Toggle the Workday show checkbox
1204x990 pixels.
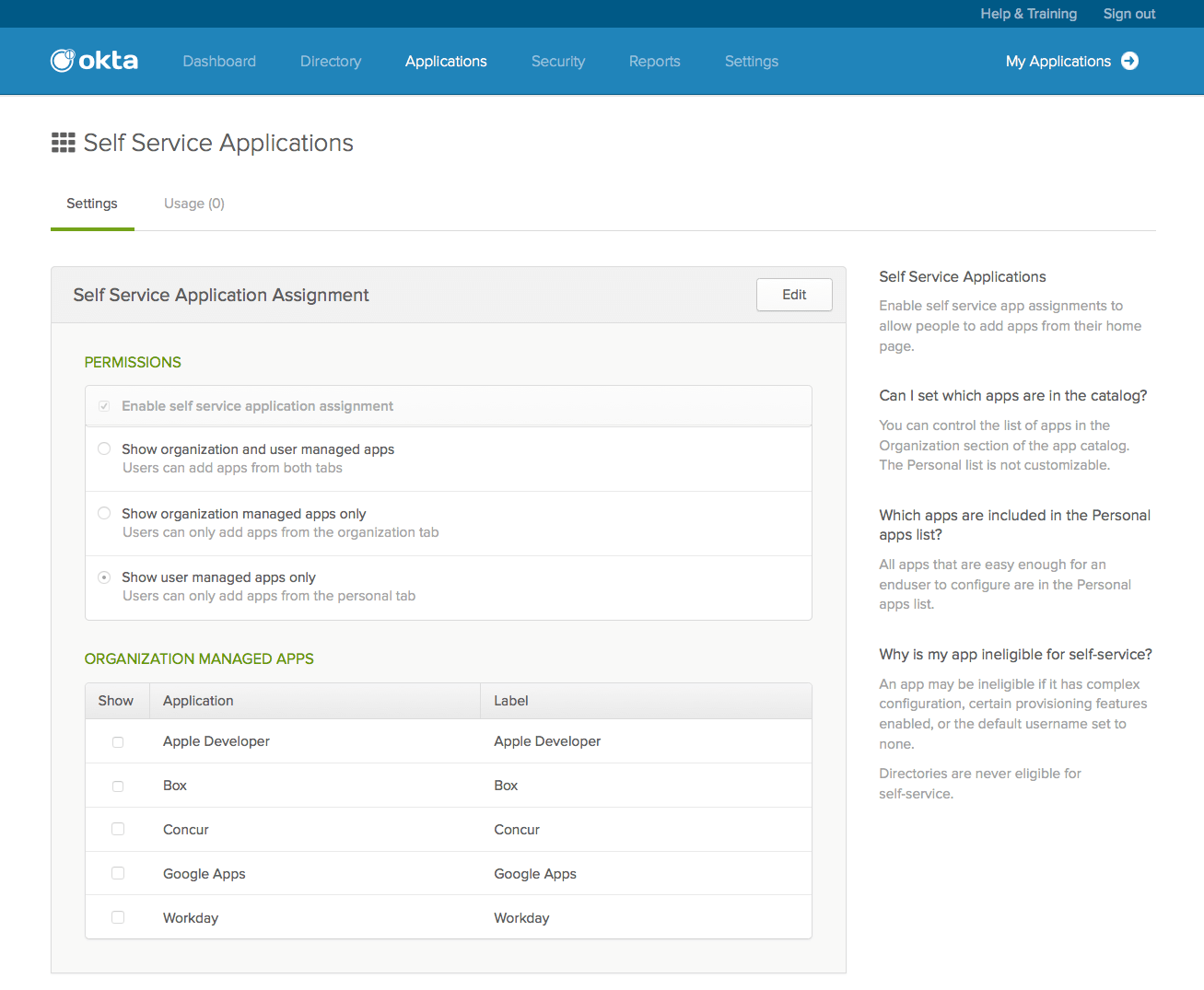(118, 918)
